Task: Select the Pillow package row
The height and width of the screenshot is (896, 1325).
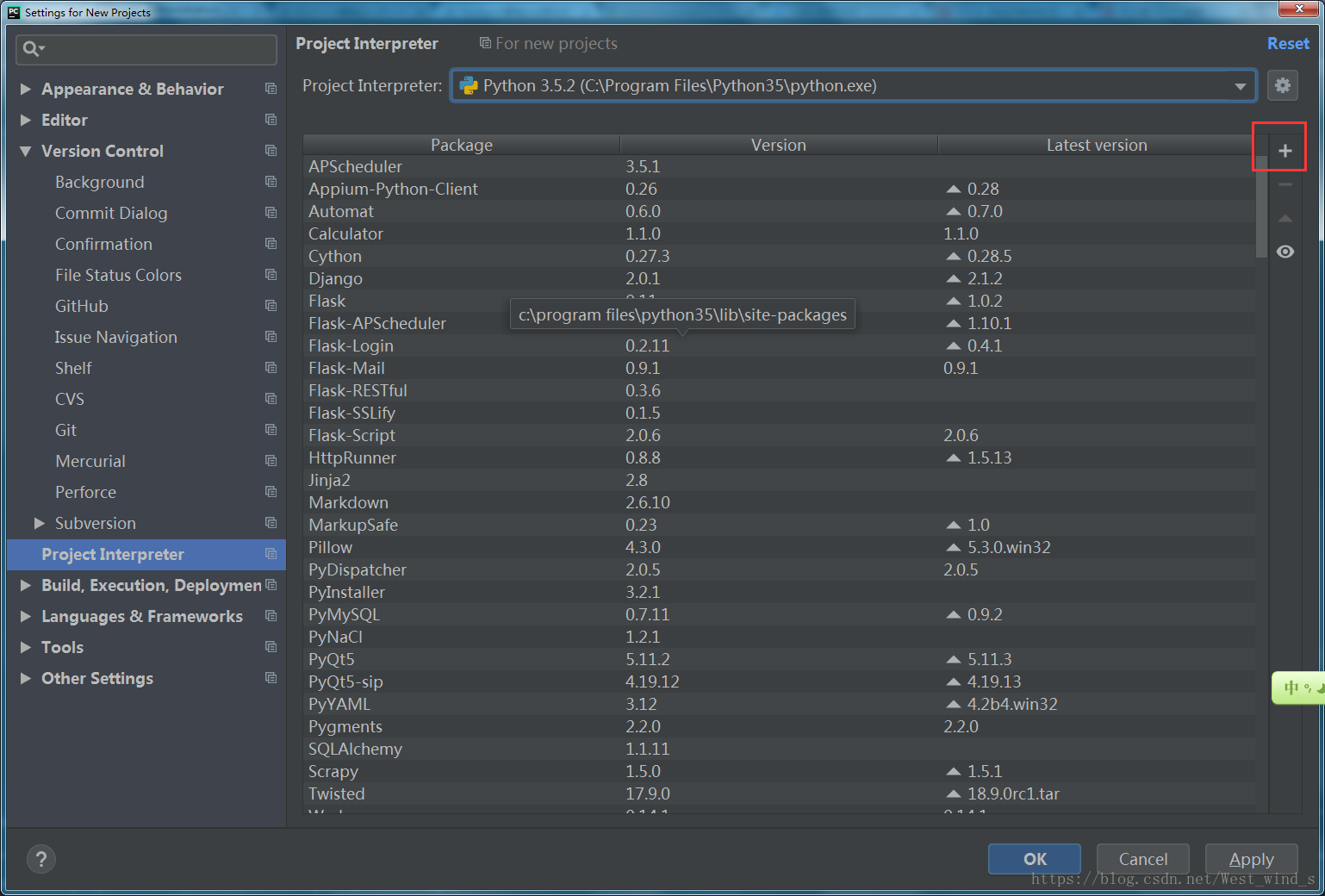Action: [779, 547]
